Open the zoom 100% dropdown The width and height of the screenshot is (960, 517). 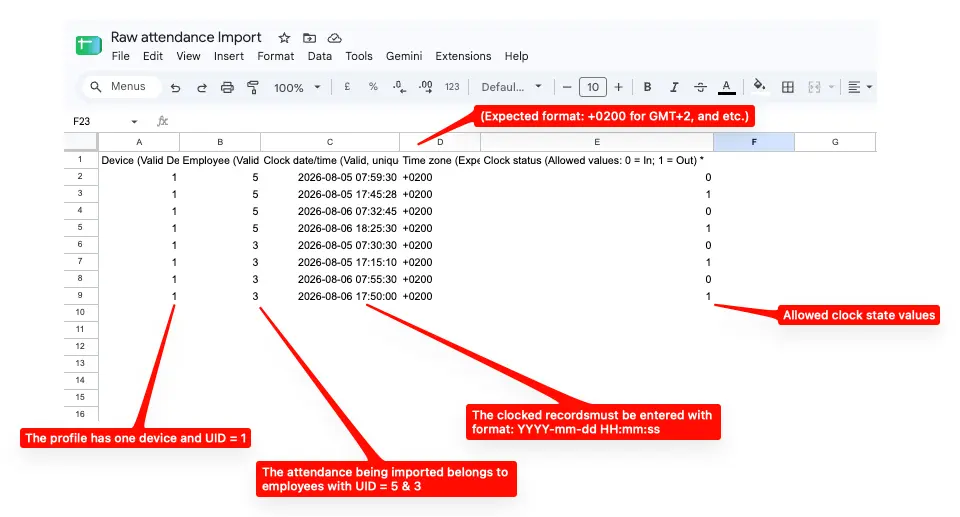pos(297,88)
